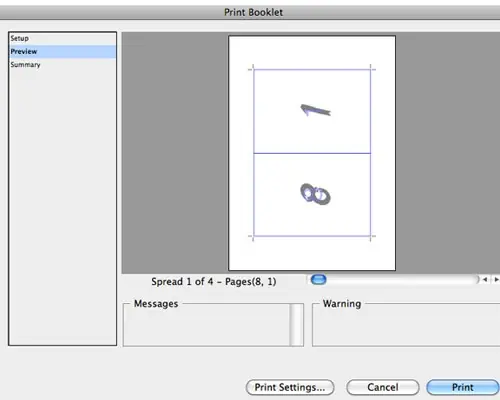The width and height of the screenshot is (500, 400).
Task: Click the spread slider thumb
Action: 318,279
